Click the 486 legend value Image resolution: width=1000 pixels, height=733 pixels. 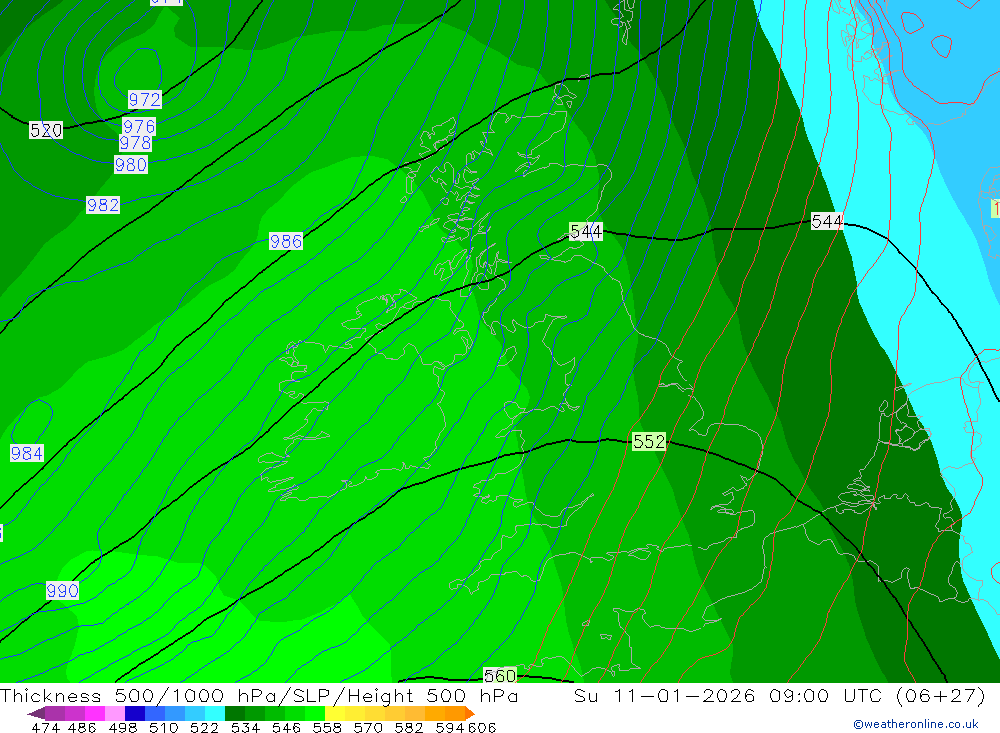click(x=82, y=727)
